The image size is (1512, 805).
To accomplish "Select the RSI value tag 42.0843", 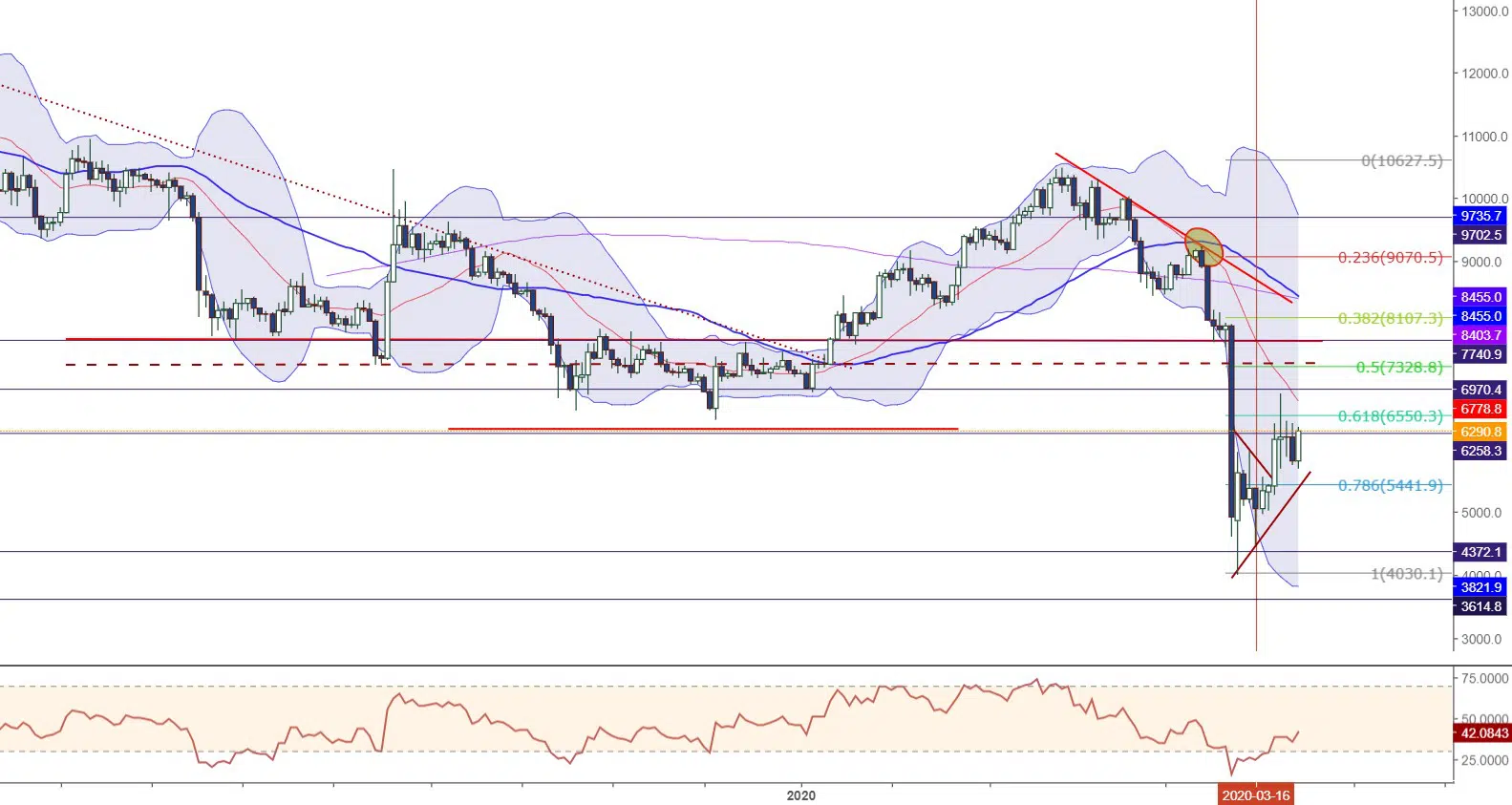I will pos(1482,733).
